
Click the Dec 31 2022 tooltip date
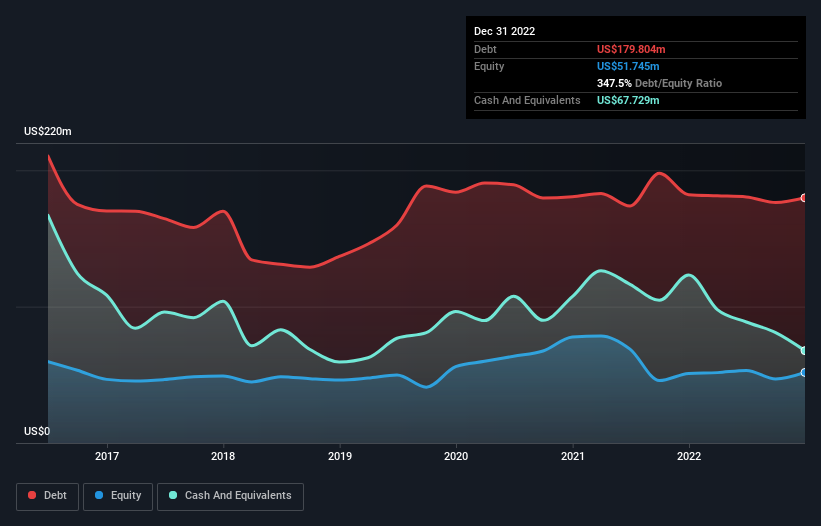[x=504, y=31]
